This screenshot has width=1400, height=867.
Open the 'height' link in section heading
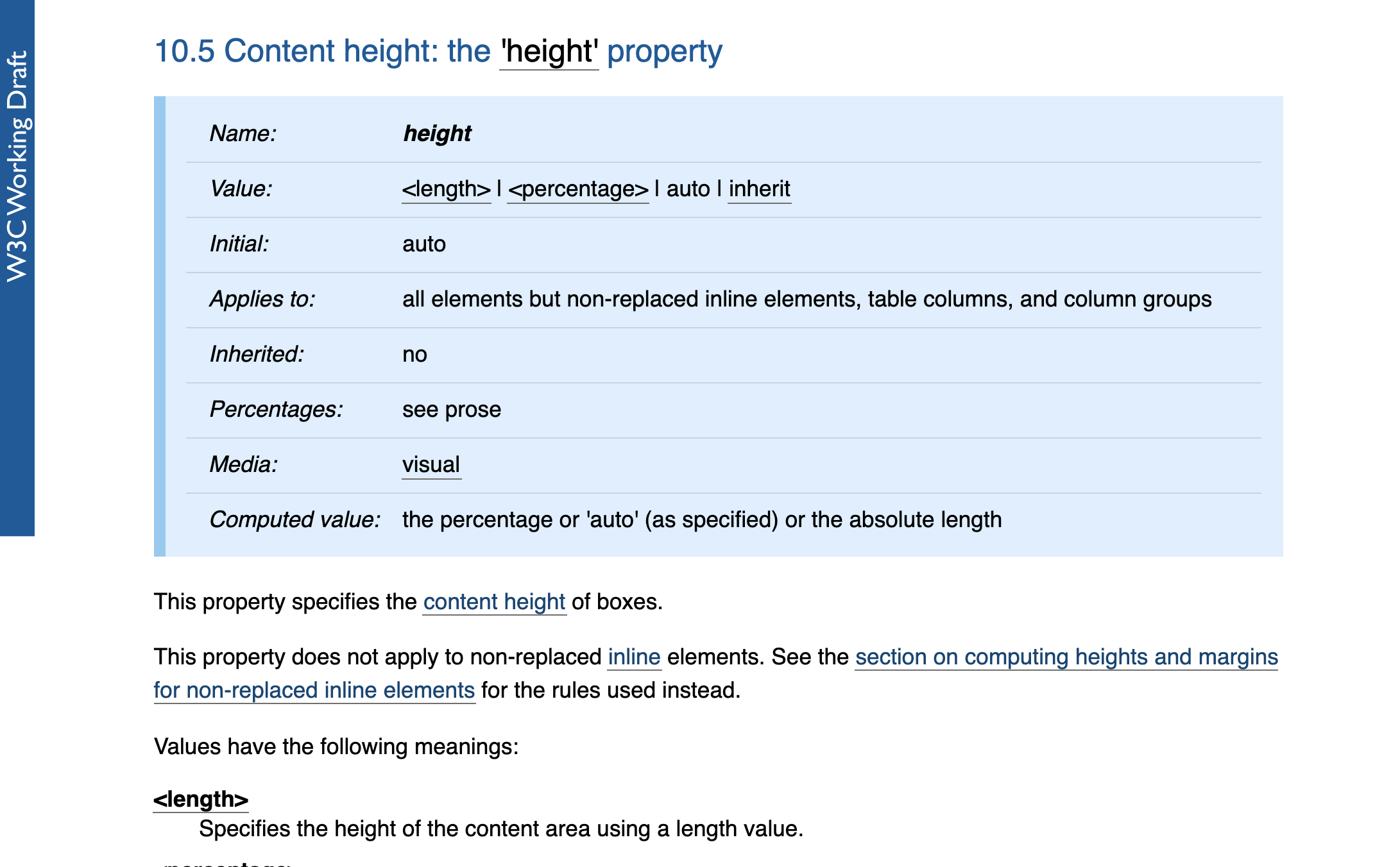pyautogui.click(x=549, y=51)
